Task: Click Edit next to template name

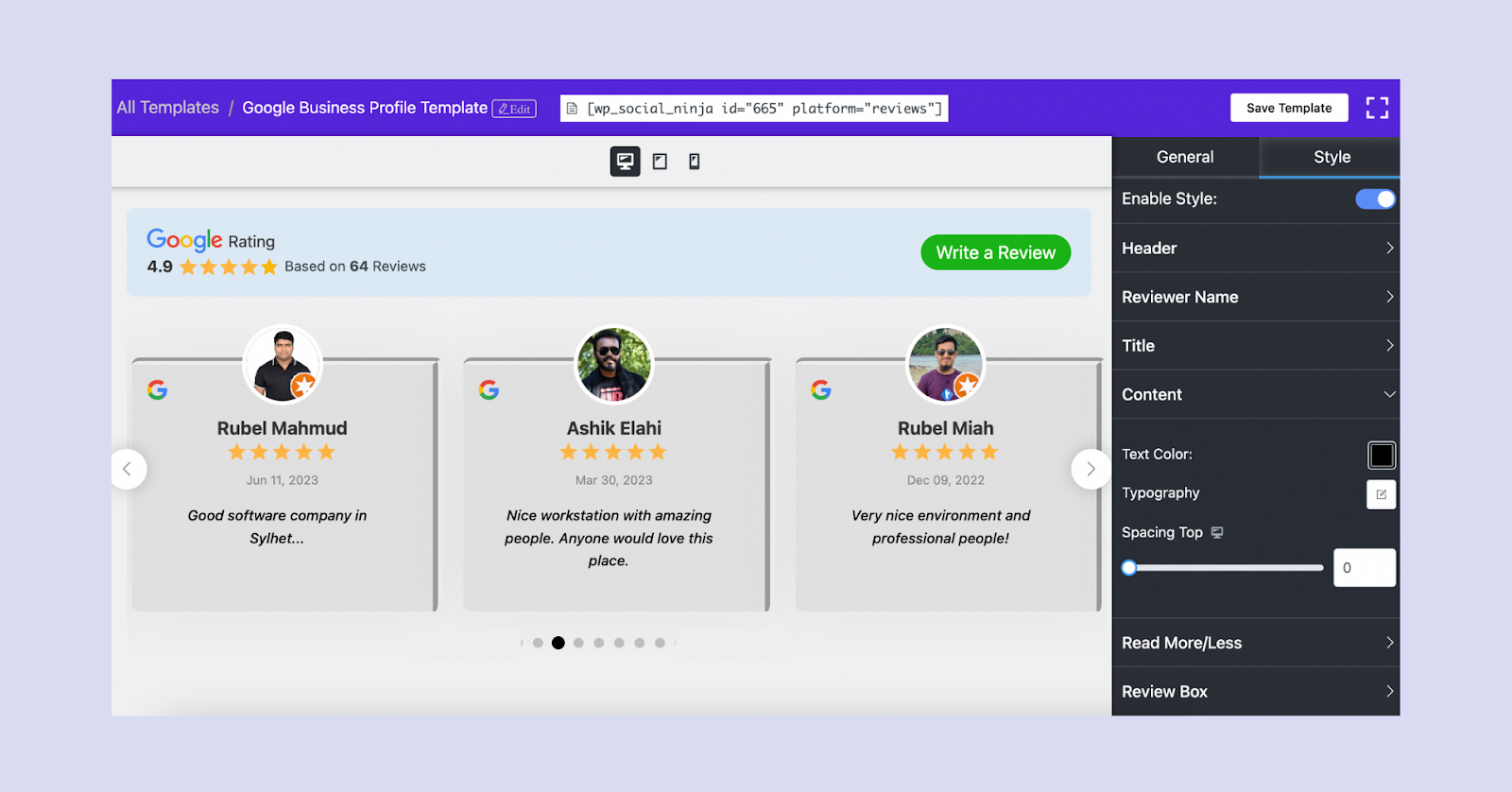Action: tap(514, 109)
